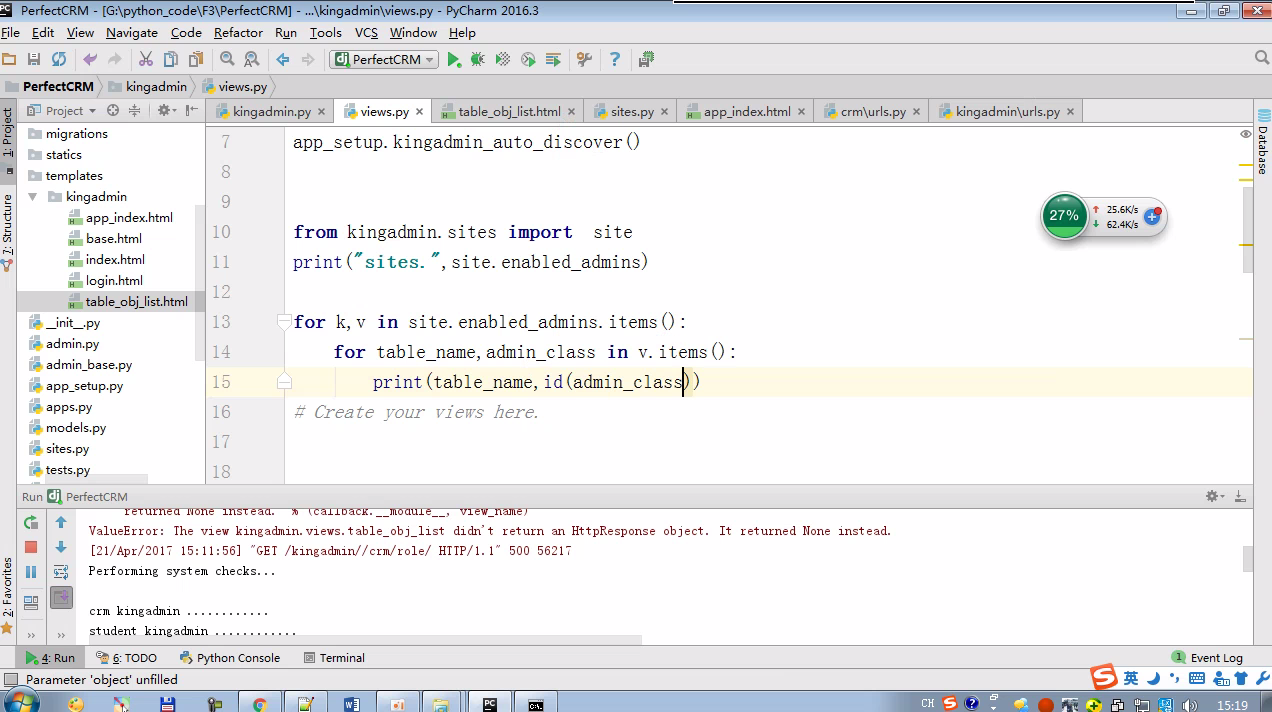Toggle soft-wrap in the Run console
This screenshot has height=712, width=1272.
tap(61, 572)
